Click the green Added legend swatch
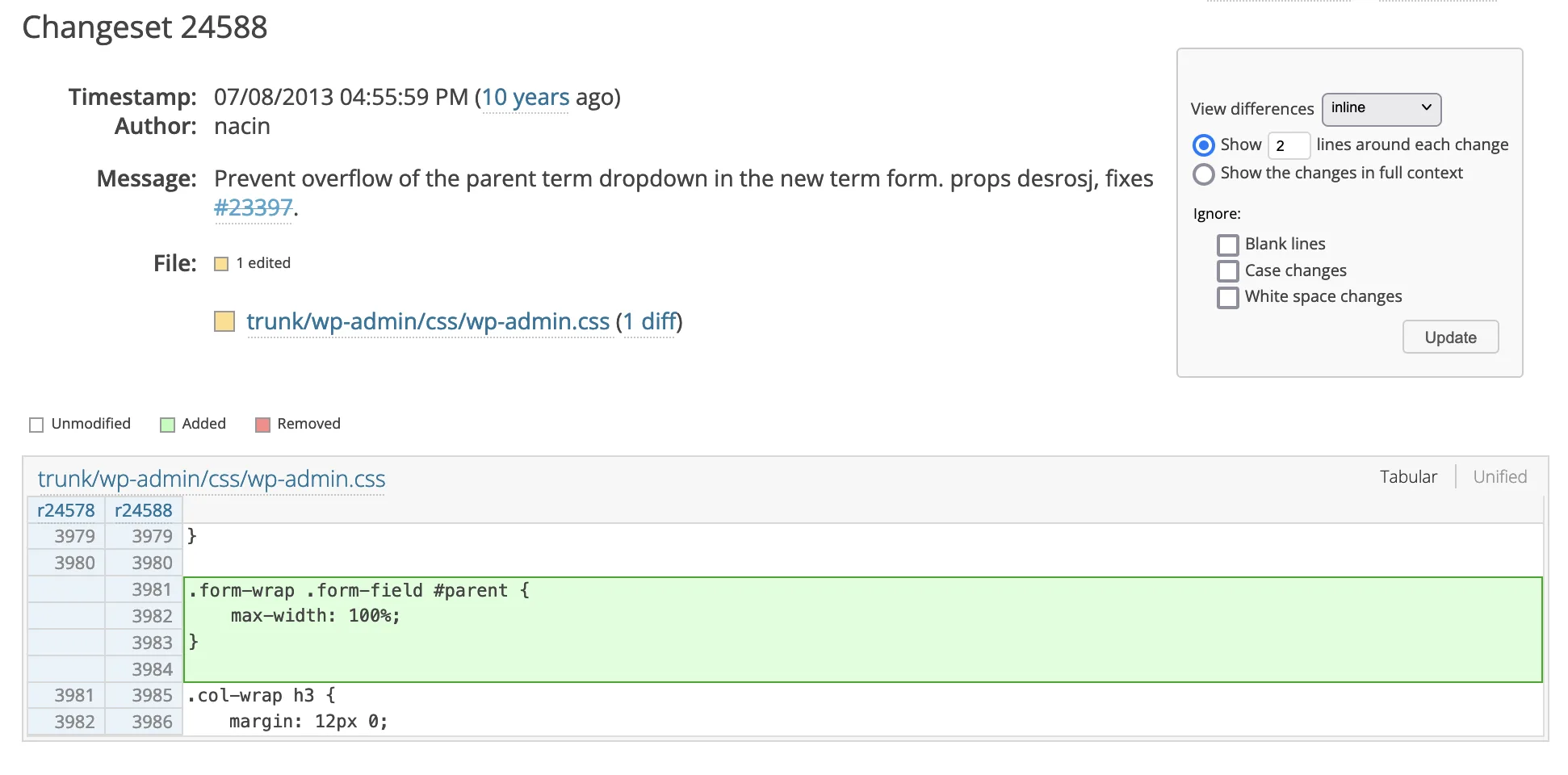Image resolution: width=1568 pixels, height=775 pixels. point(168,425)
